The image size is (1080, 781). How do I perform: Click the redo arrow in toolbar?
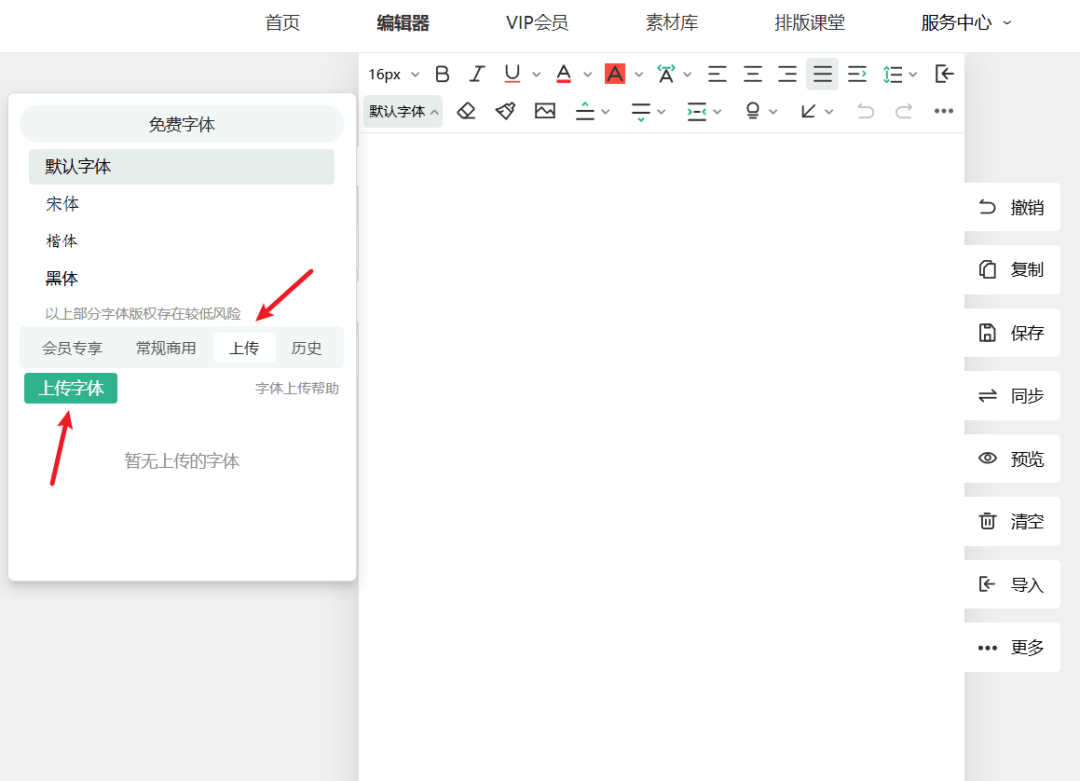pos(904,111)
